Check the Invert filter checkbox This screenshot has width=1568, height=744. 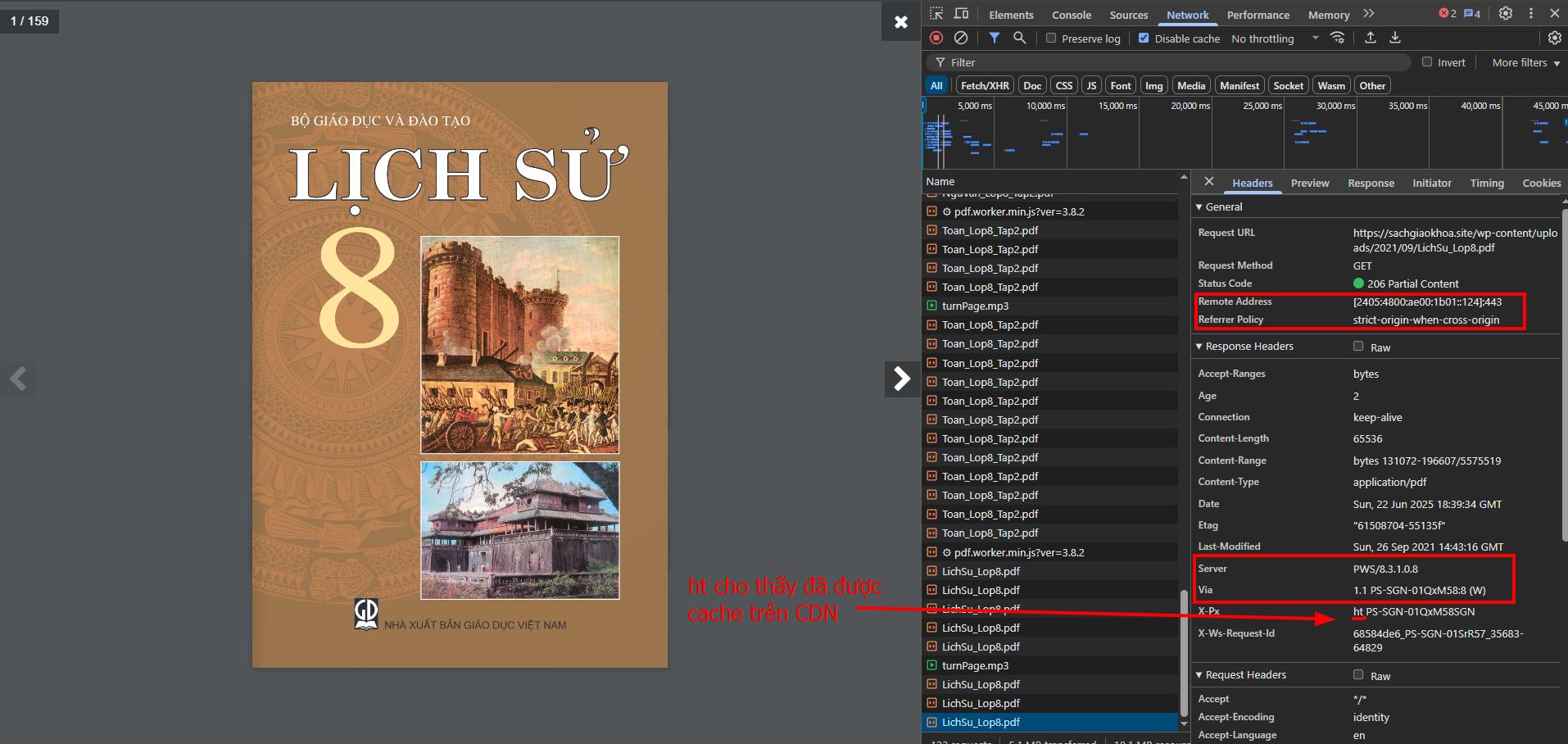coord(1427,62)
